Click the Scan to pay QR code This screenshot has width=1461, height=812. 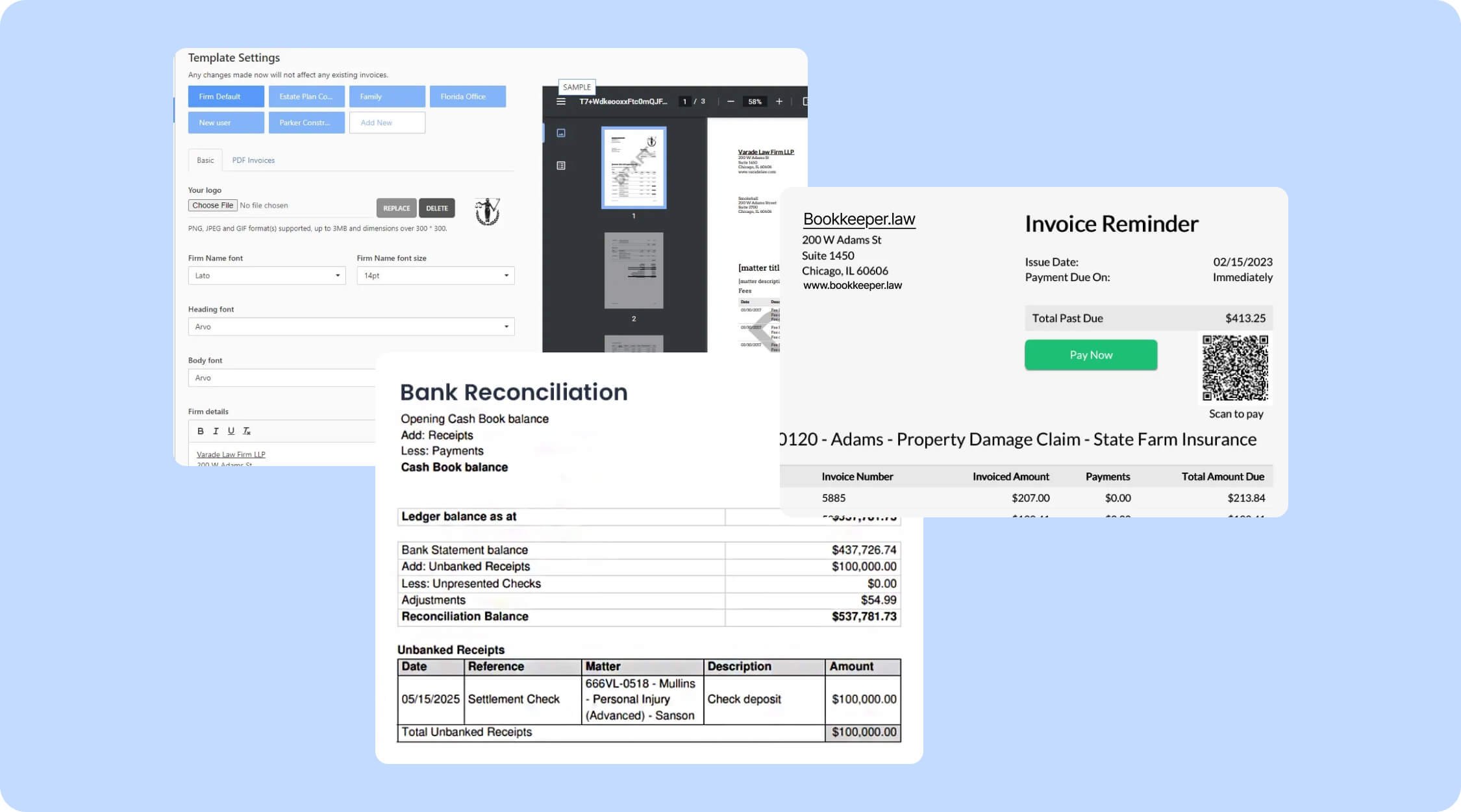pyautogui.click(x=1234, y=369)
